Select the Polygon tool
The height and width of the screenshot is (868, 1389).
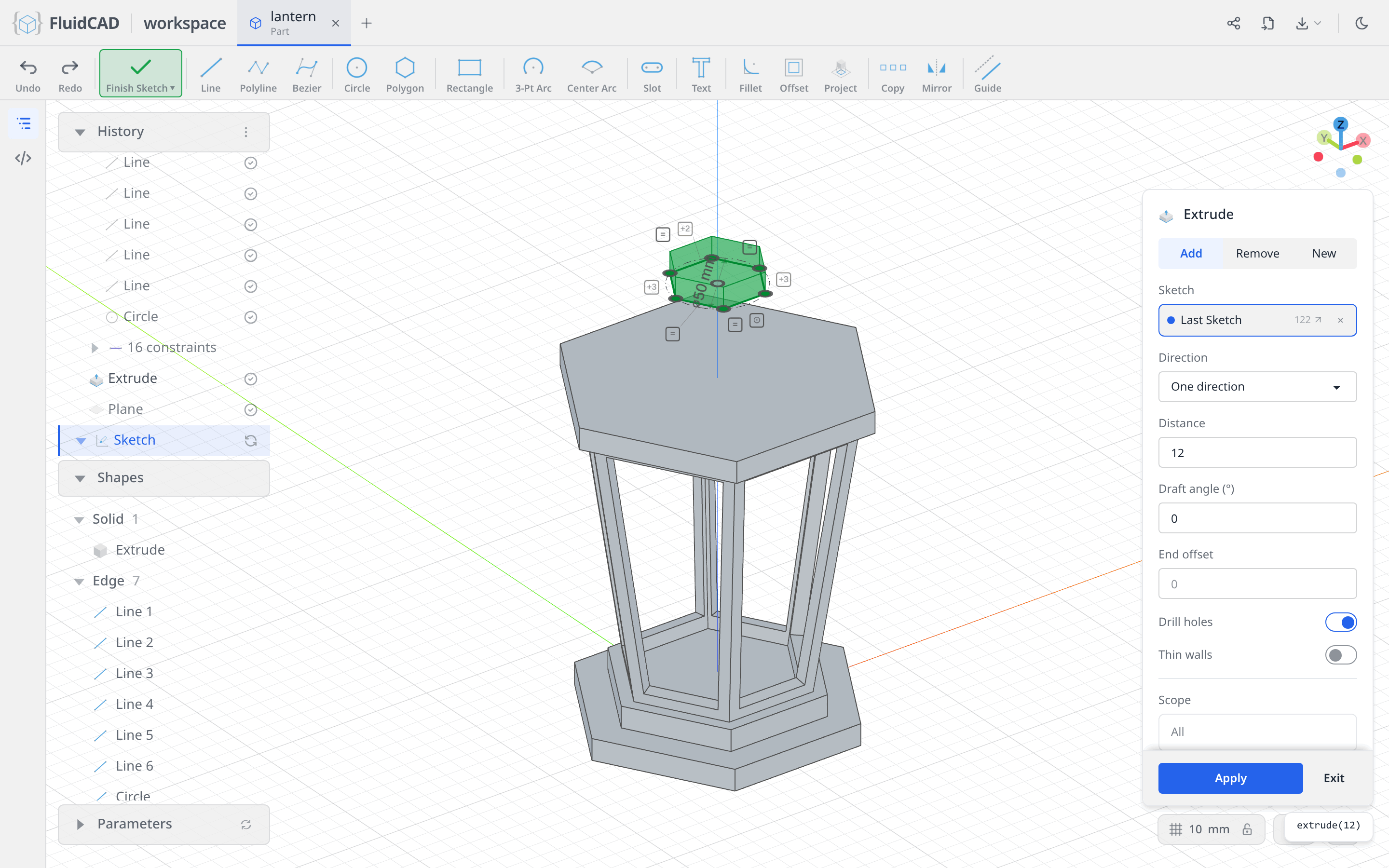(405, 75)
